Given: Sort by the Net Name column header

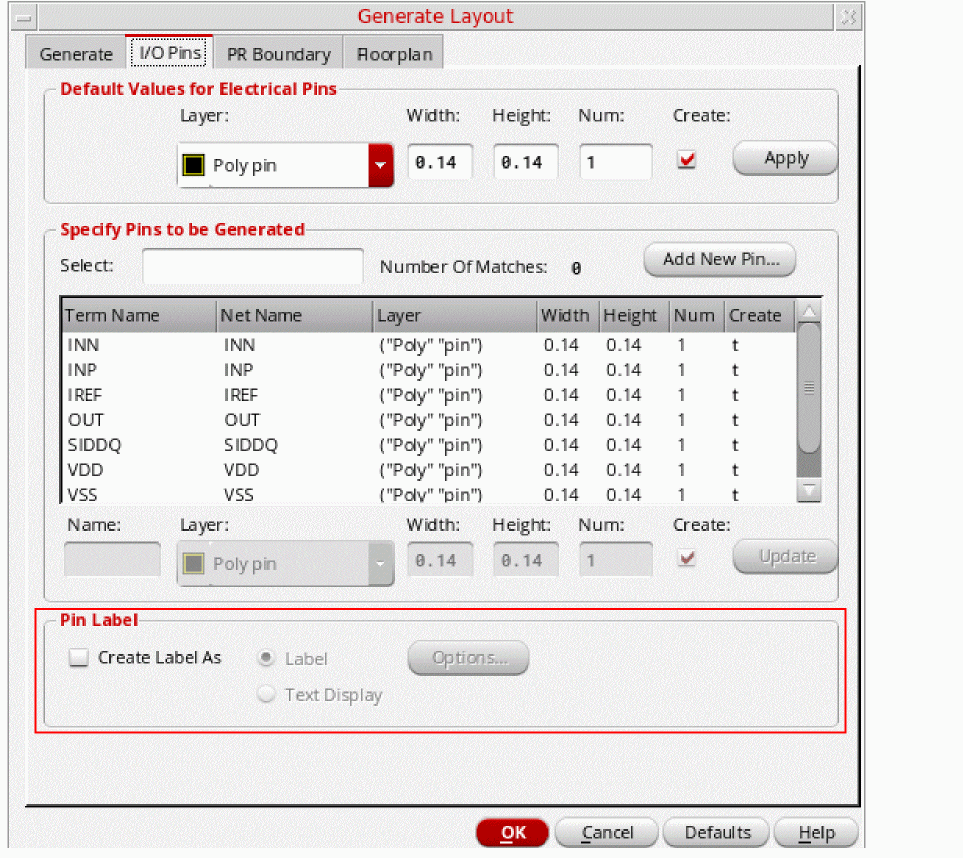Looking at the screenshot, I should pos(295,316).
